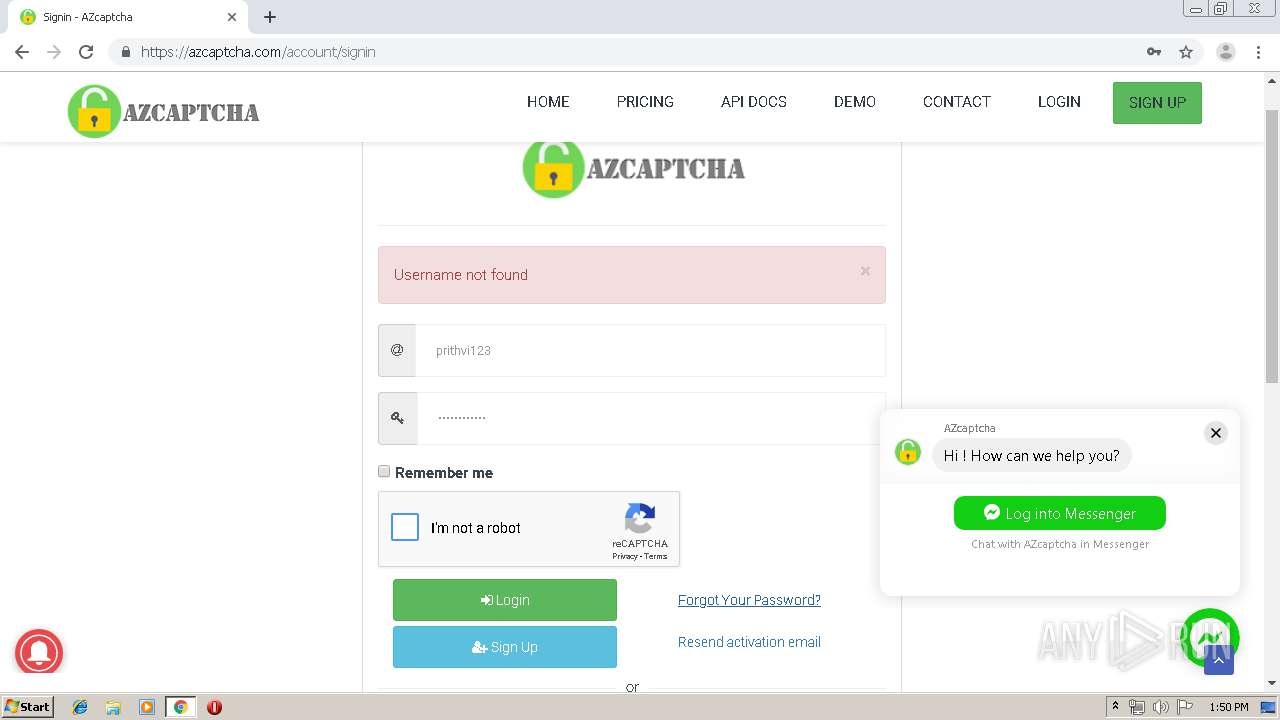Click the AZCAPTCHA header logo

pos(164,111)
